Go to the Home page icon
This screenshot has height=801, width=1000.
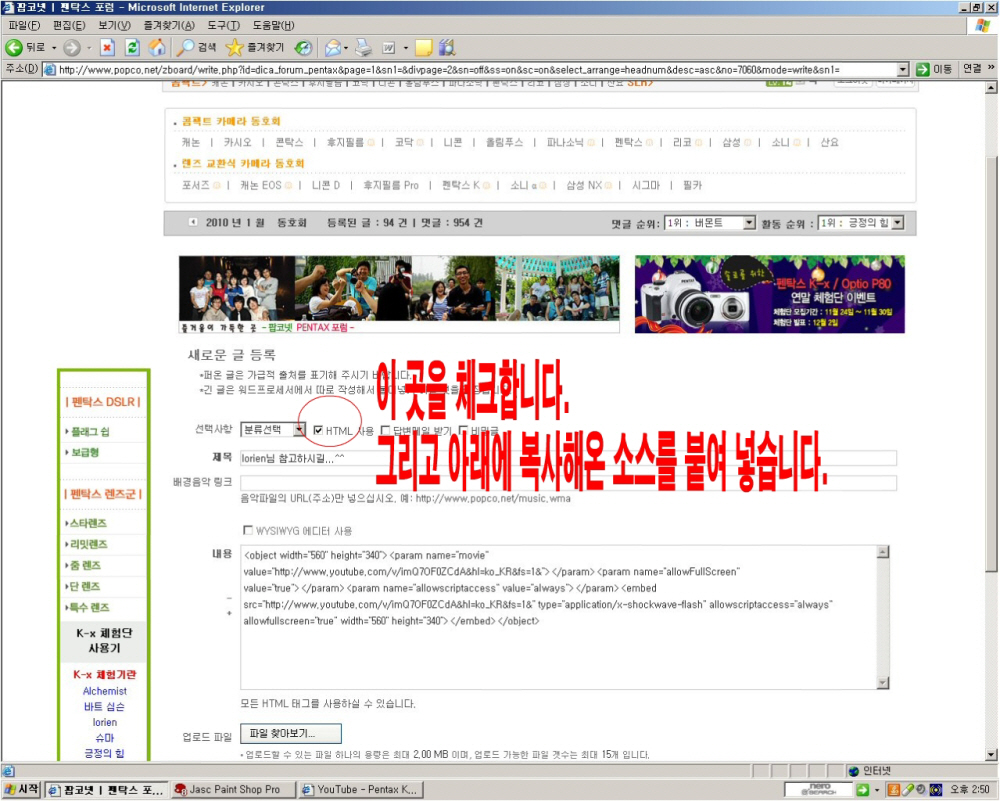157,47
